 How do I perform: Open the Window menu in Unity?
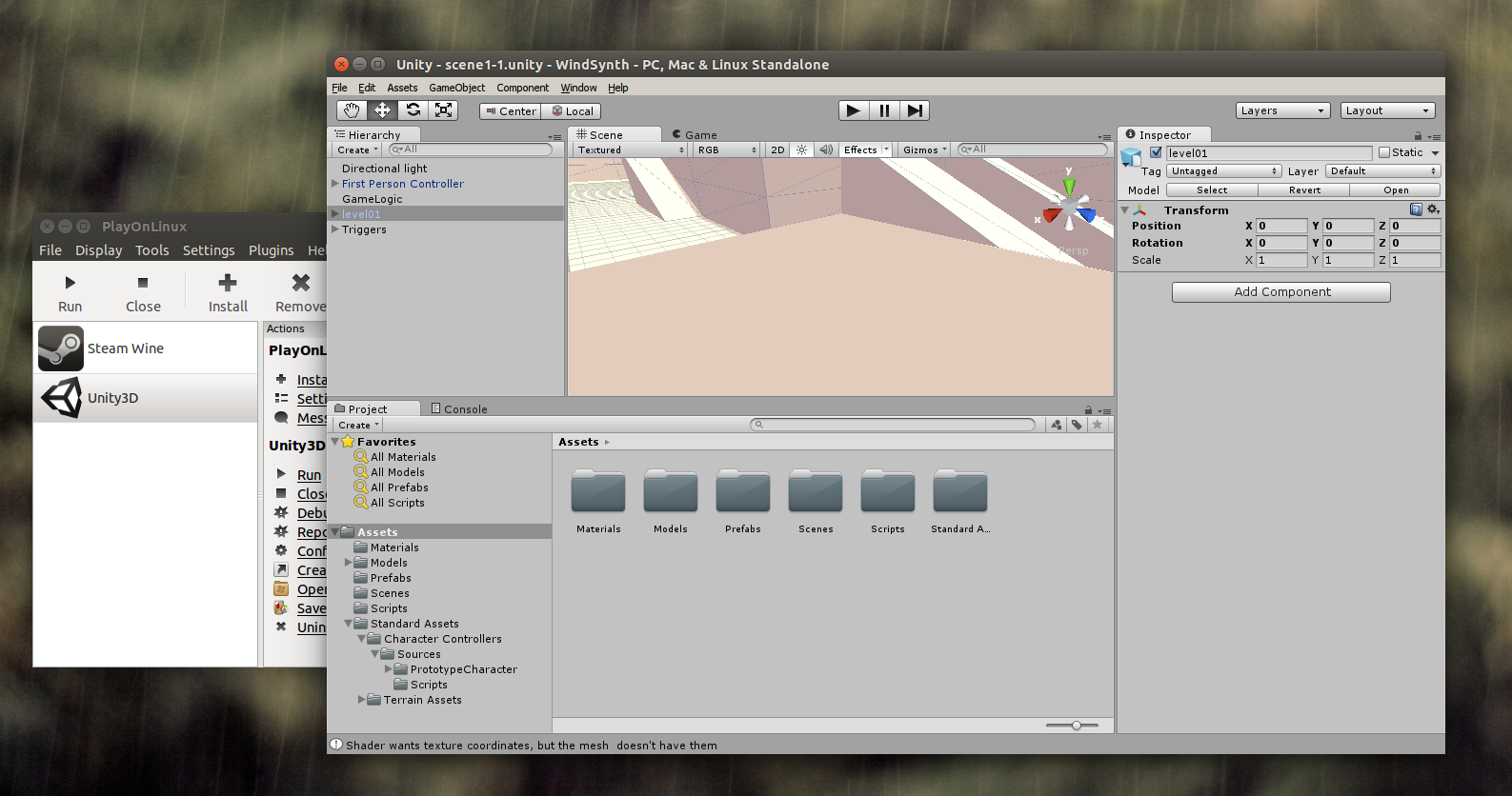coord(578,88)
